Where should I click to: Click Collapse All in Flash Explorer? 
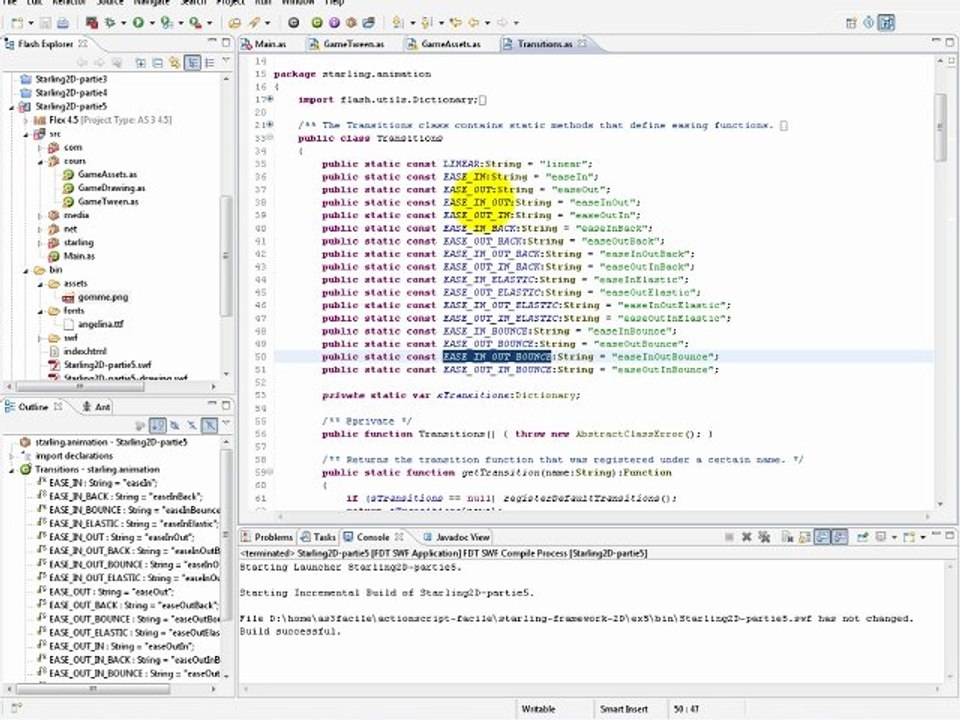tap(157, 62)
